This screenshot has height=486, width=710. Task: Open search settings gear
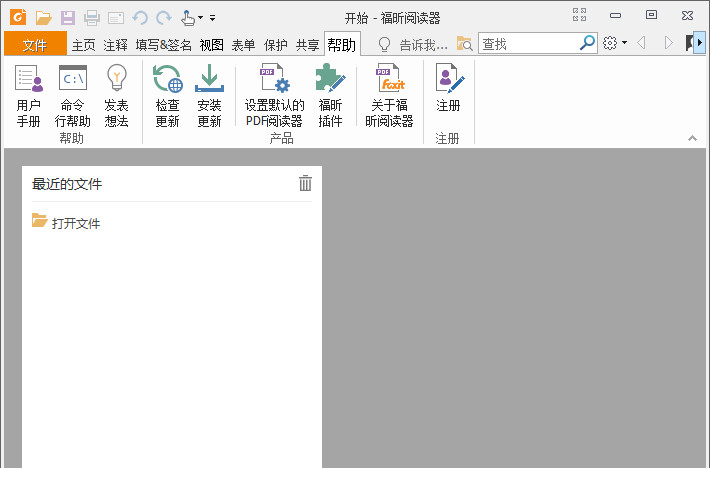tap(610, 43)
